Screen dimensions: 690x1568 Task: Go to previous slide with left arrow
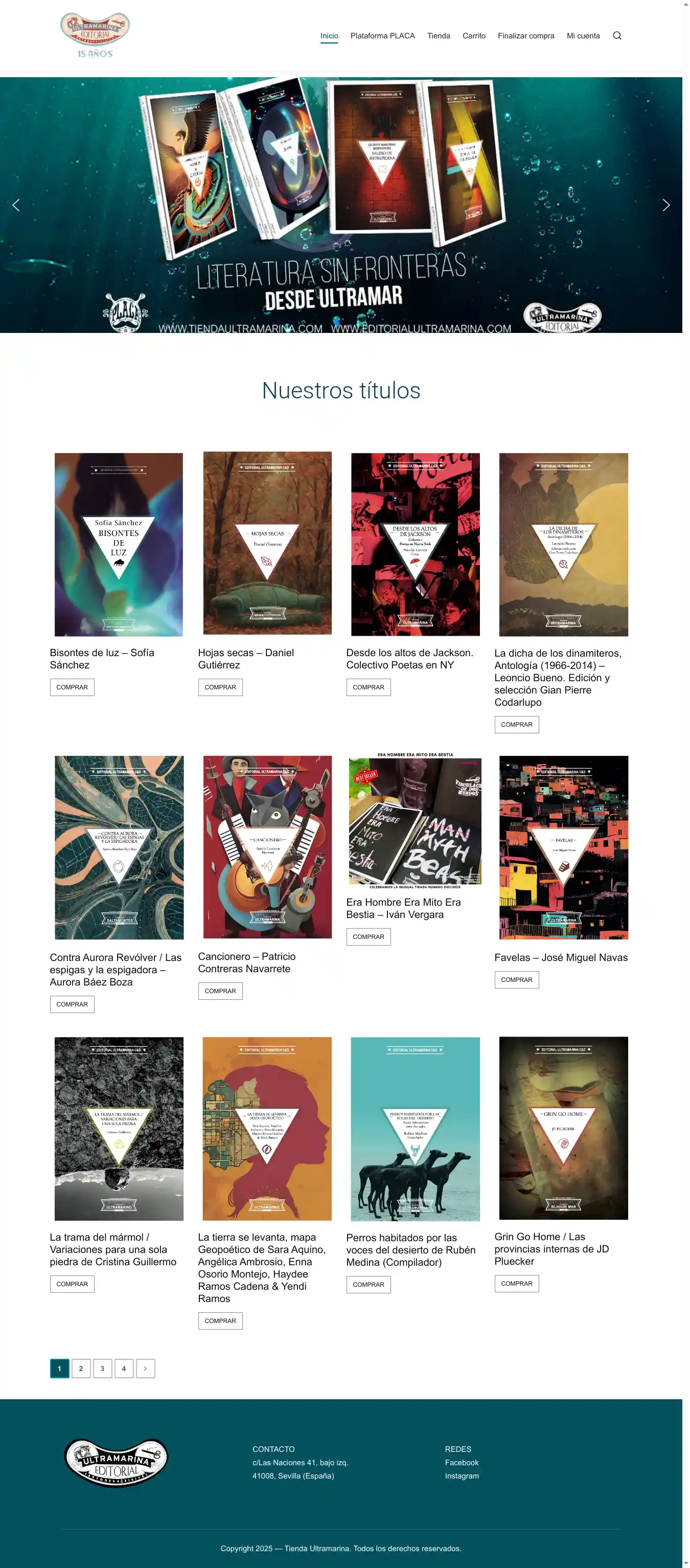(x=16, y=205)
